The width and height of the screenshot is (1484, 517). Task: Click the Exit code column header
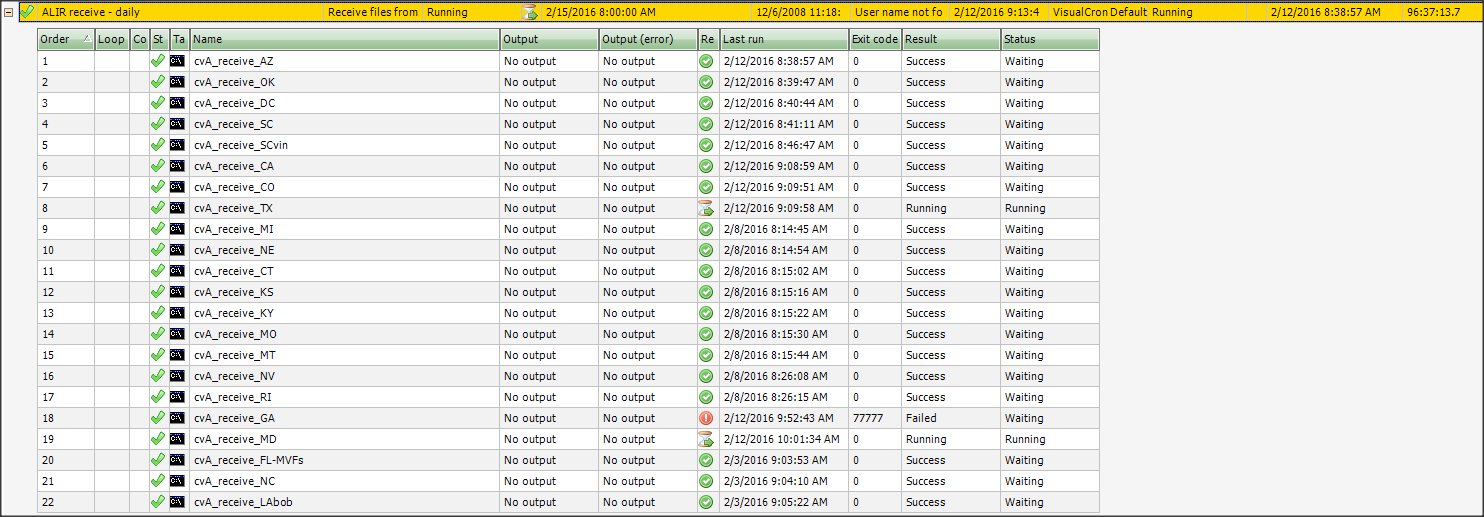pos(874,39)
